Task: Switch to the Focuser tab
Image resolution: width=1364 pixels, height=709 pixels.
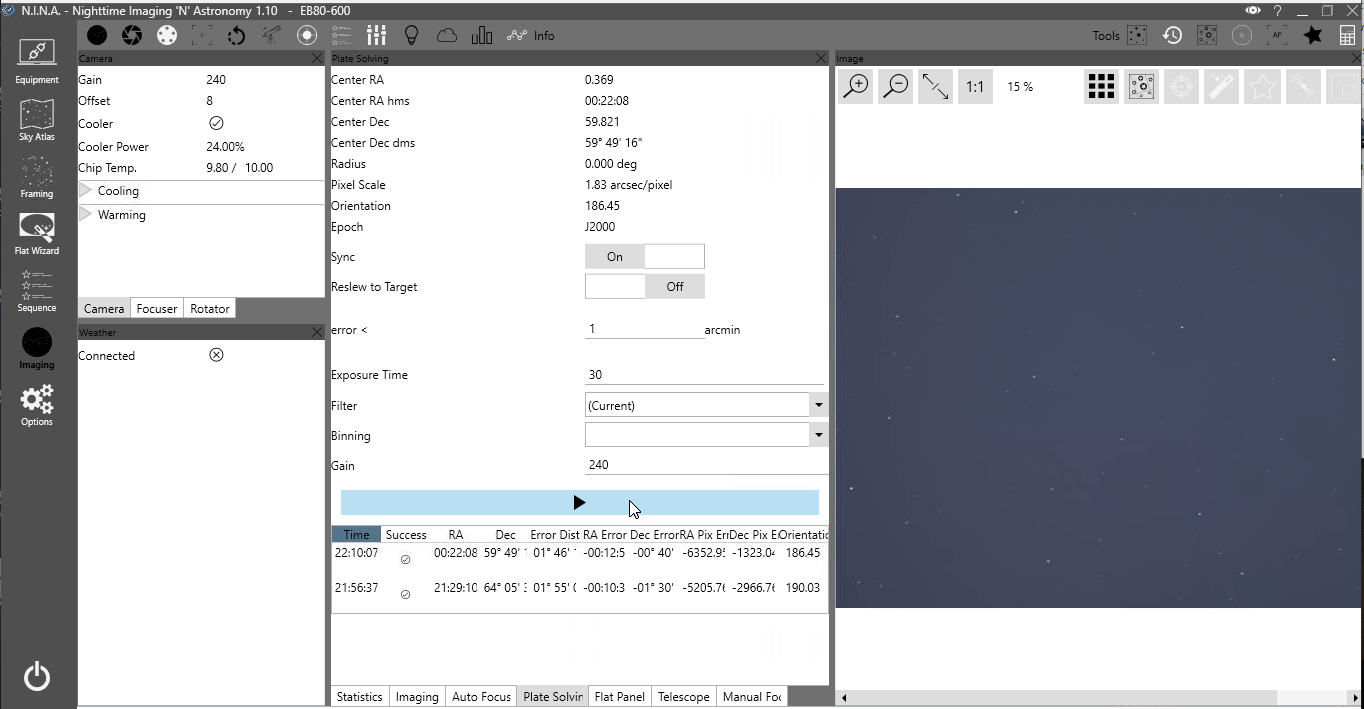Action: [157, 309]
